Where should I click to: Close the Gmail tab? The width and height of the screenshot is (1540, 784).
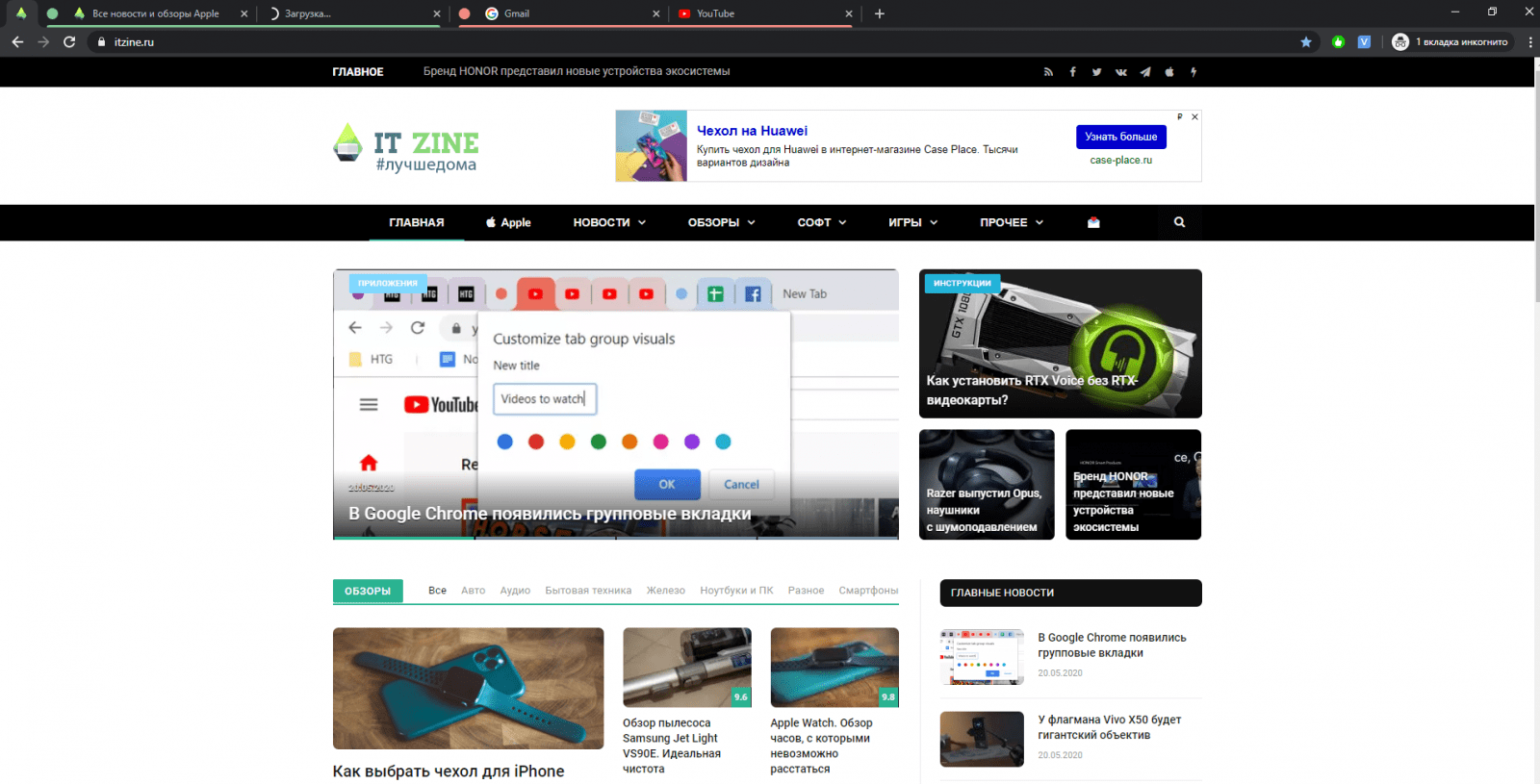[656, 13]
